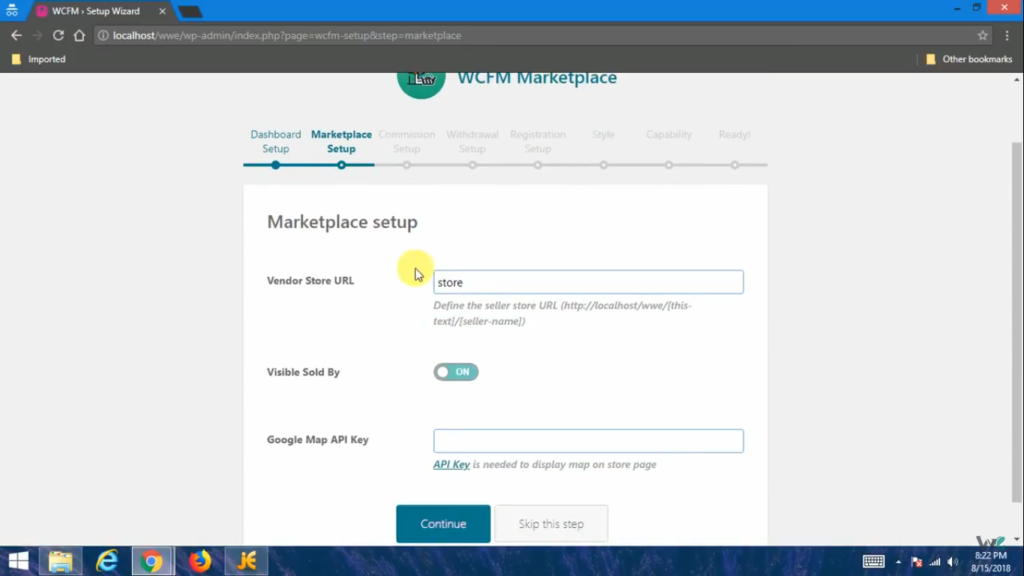Open the Capability step
Screen dimensions: 1024x576
coord(669,135)
